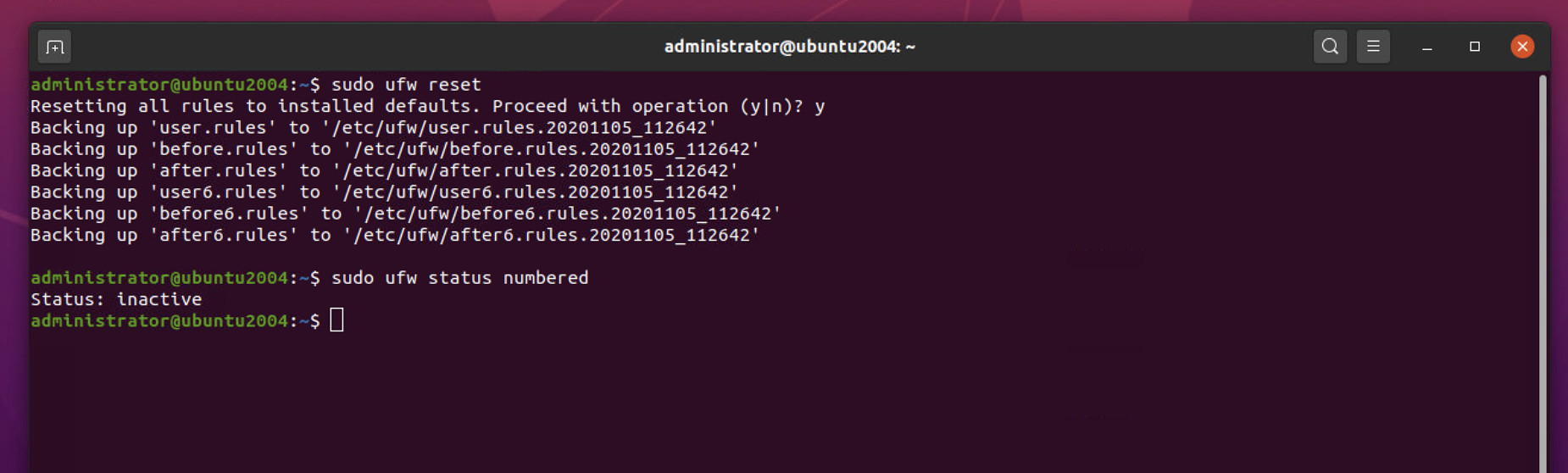This screenshot has height=473, width=1568.
Task: Click the before6.rules backup path line
Action: click(406, 214)
